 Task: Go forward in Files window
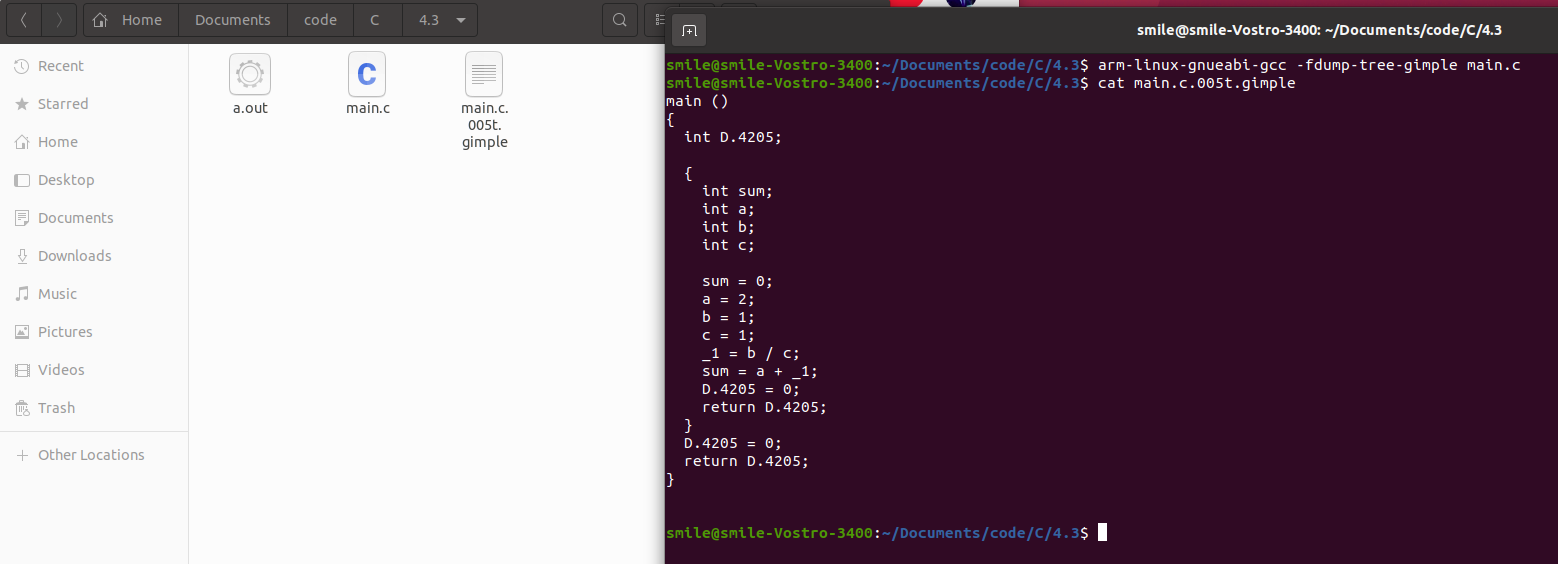pyautogui.click(x=59, y=20)
